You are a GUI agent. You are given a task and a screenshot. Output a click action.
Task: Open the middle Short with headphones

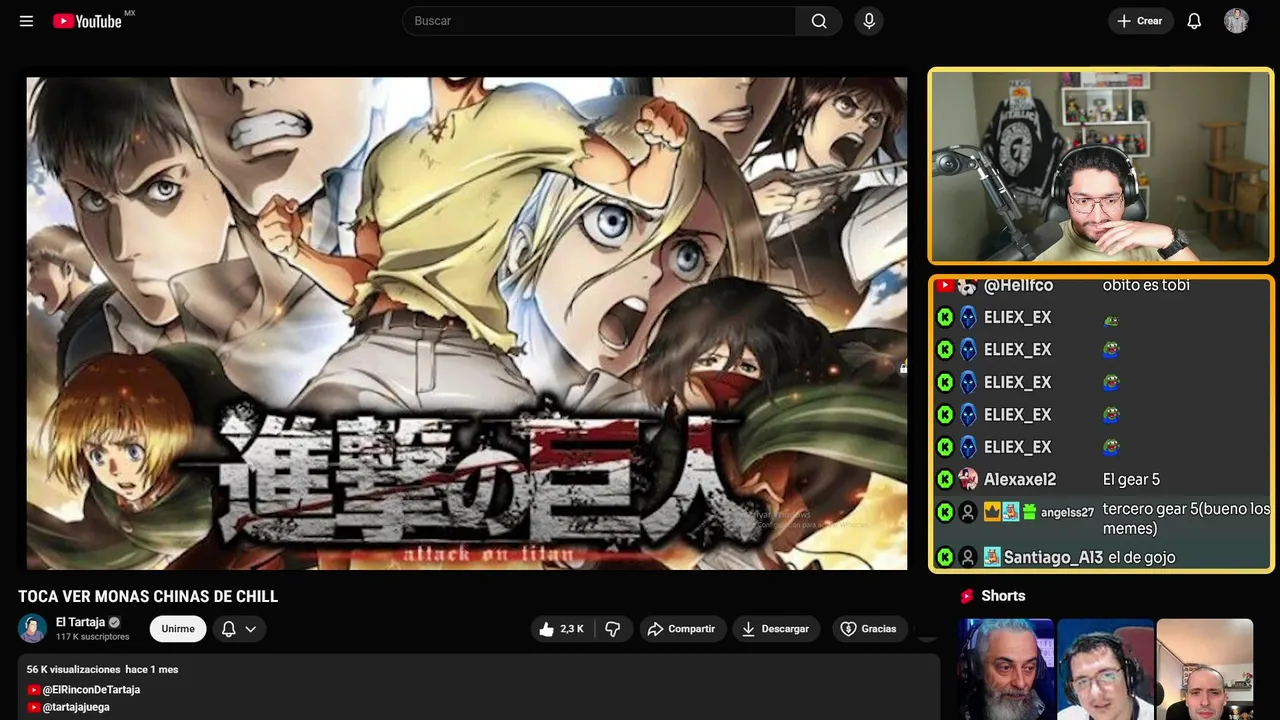(x=1105, y=669)
